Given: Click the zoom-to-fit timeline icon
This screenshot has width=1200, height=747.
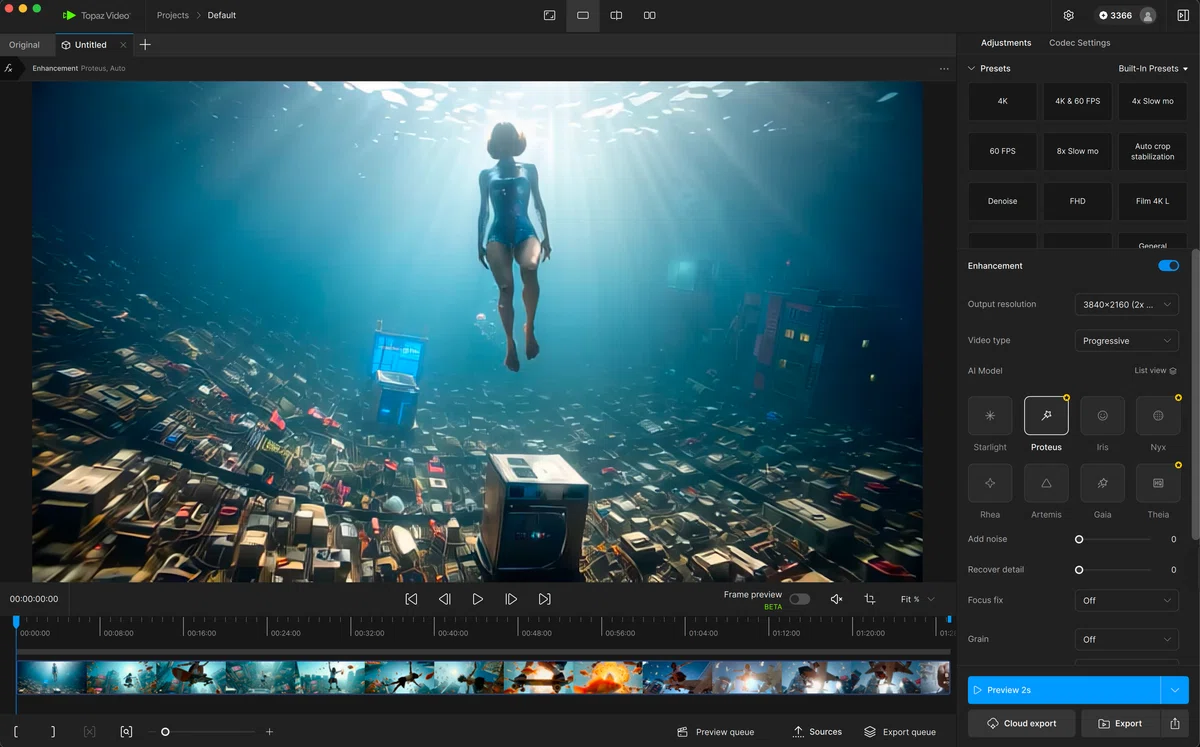Looking at the screenshot, I should [x=126, y=732].
